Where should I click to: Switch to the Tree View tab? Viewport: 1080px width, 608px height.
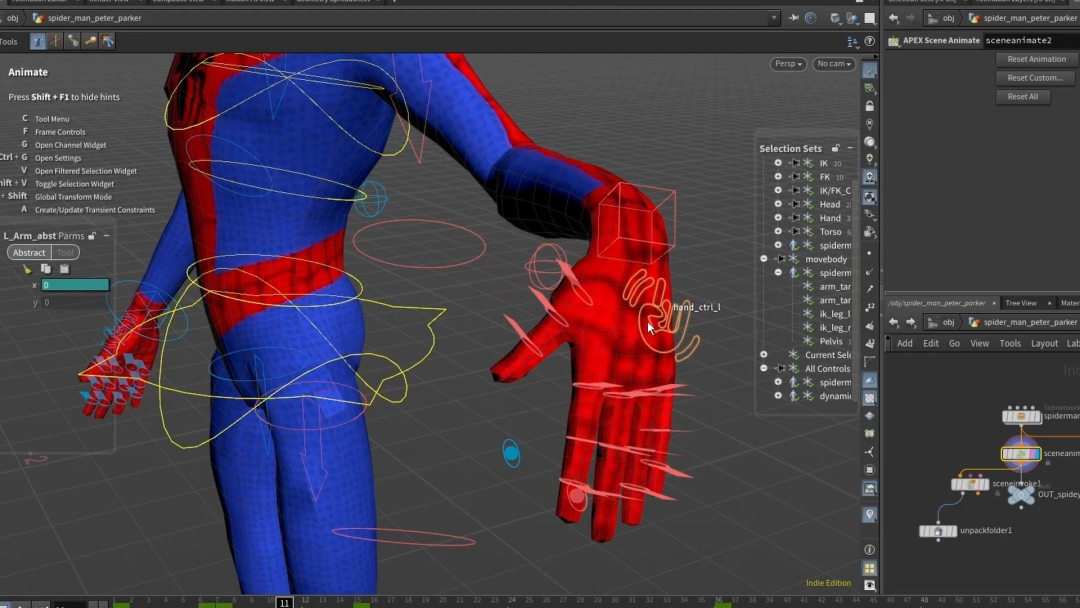[1021, 303]
